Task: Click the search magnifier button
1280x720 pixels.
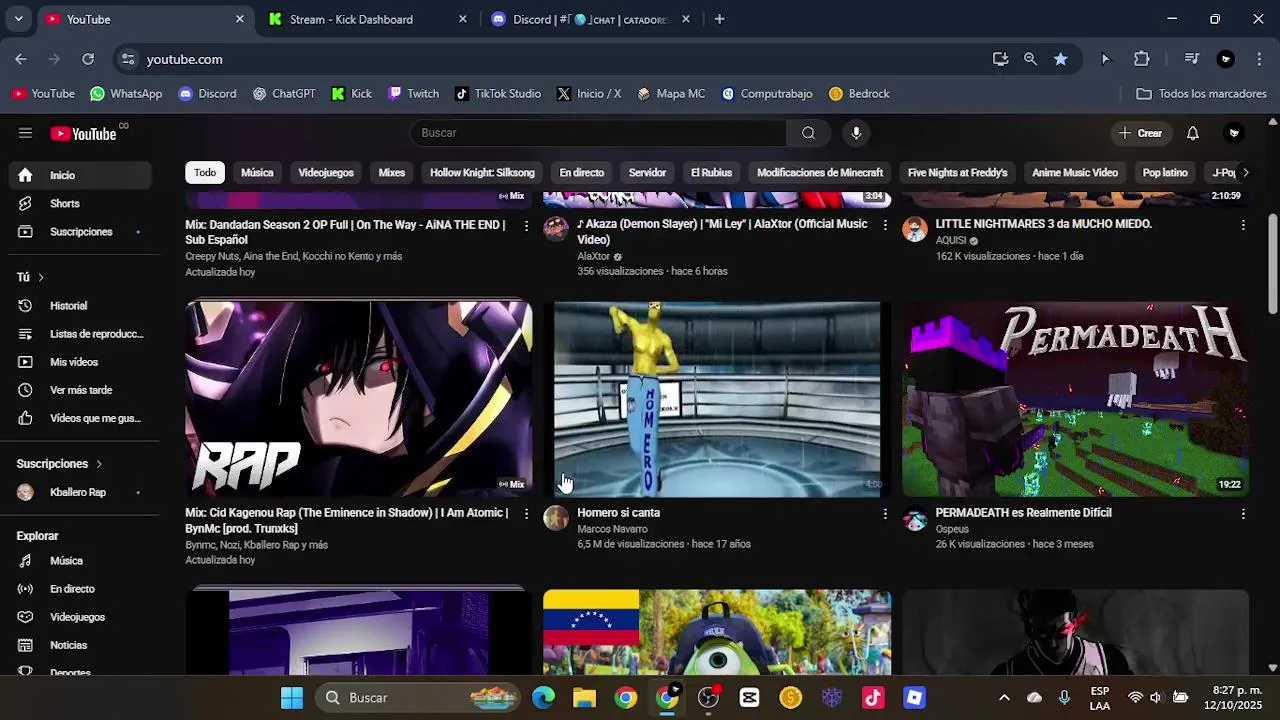Action: point(808,133)
